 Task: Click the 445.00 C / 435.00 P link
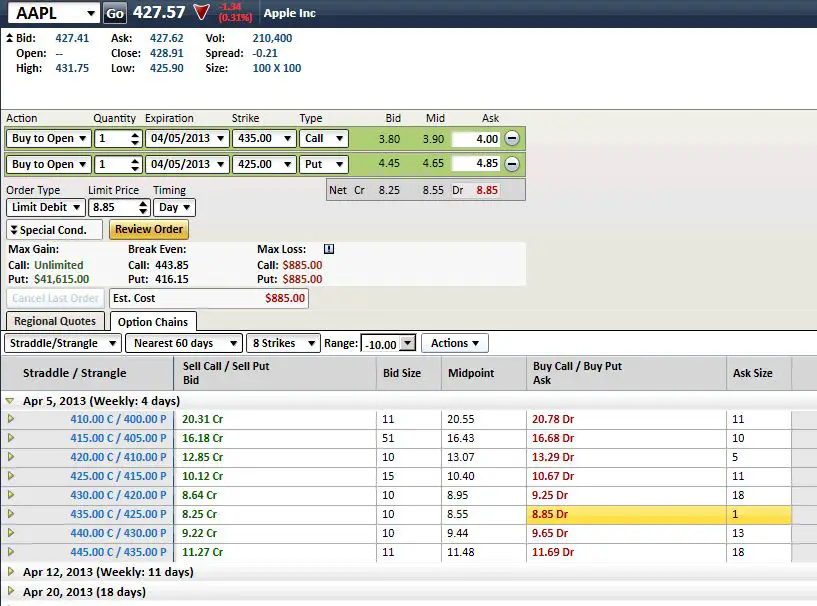118,552
